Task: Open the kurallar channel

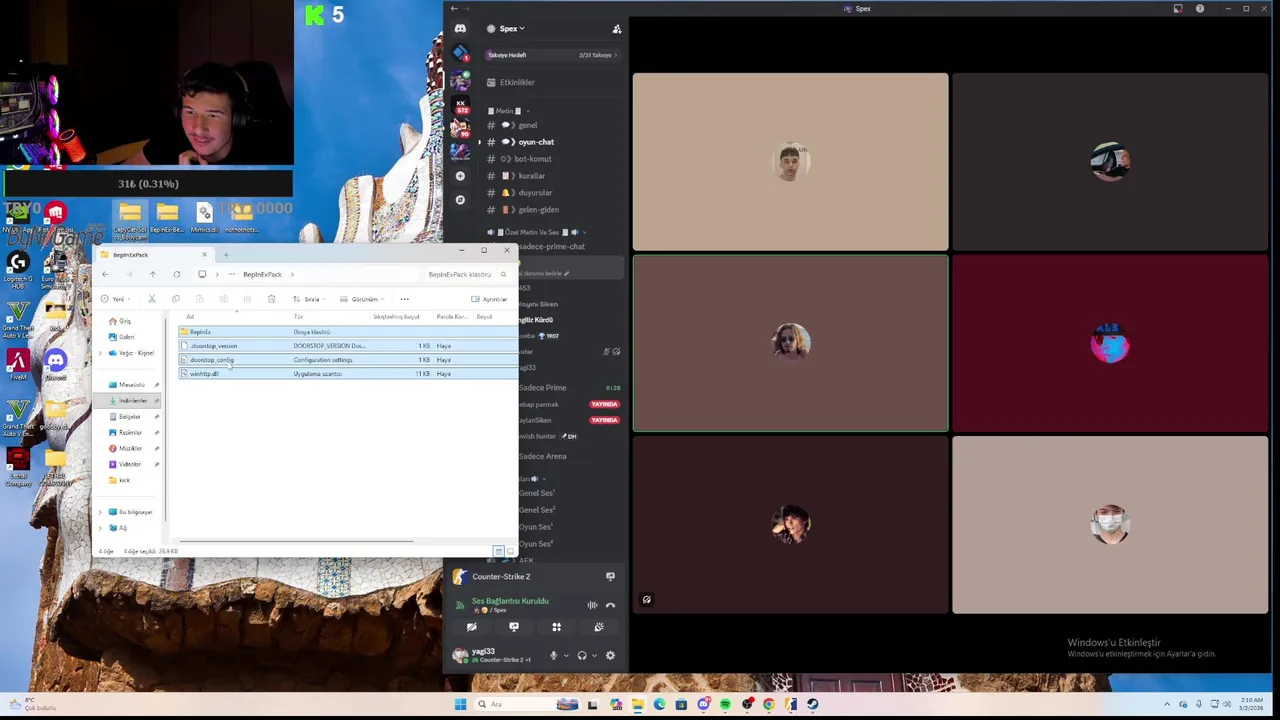Action: (531, 176)
